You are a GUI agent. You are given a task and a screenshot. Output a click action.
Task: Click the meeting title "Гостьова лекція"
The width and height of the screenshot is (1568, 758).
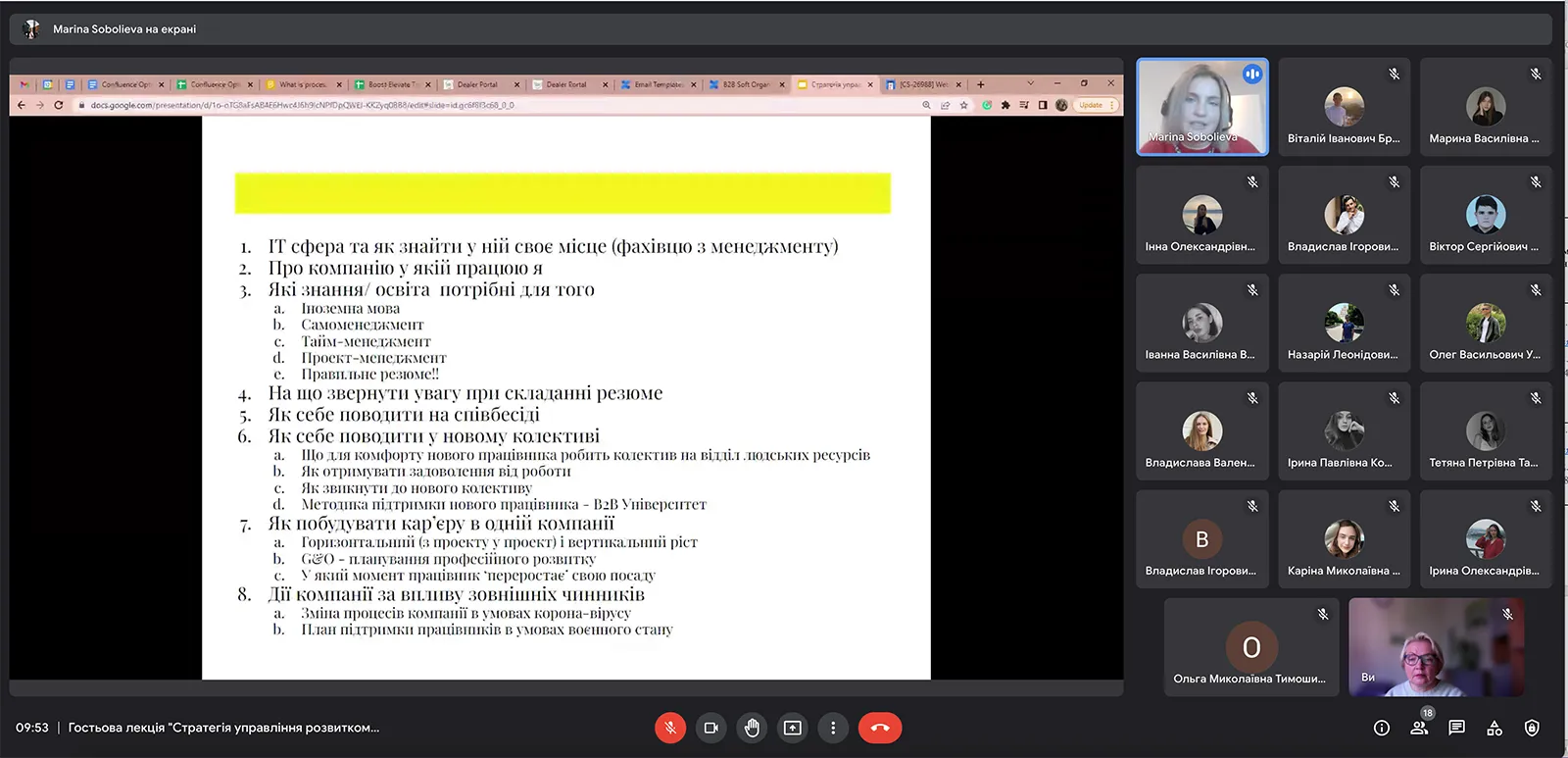[x=223, y=728]
